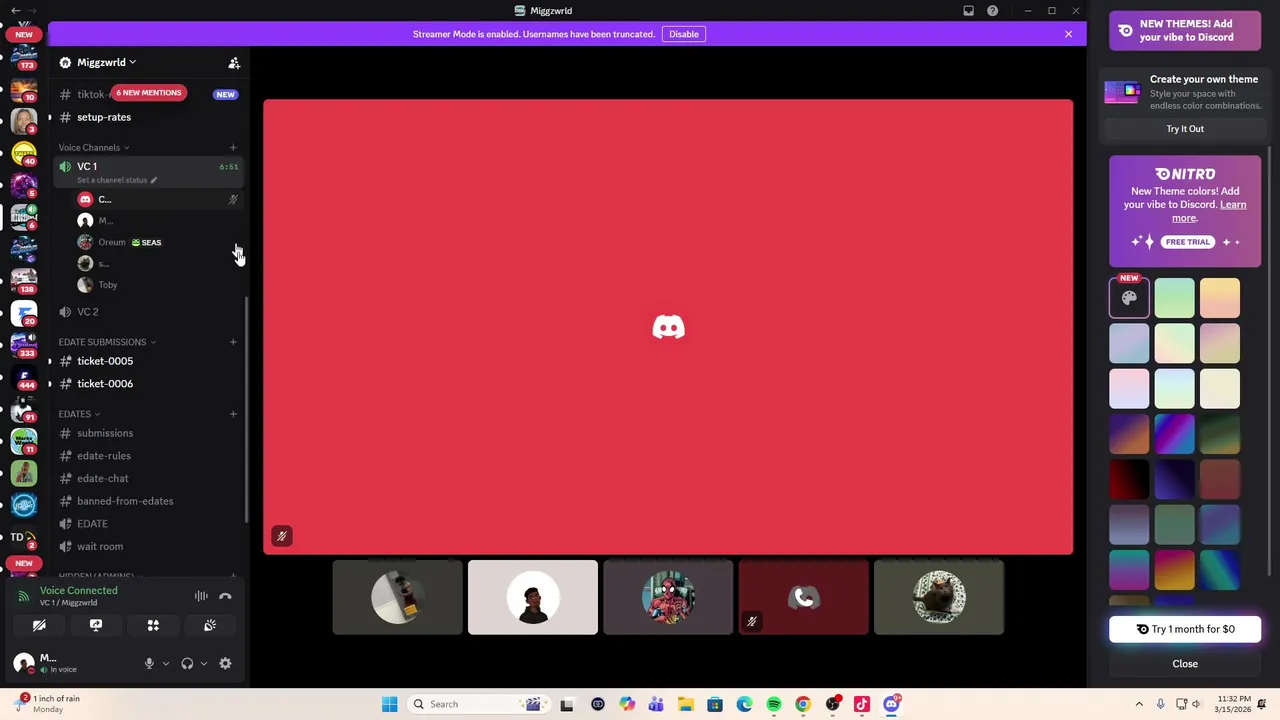Disconnect from voice using the hang-up icon

pos(225,596)
